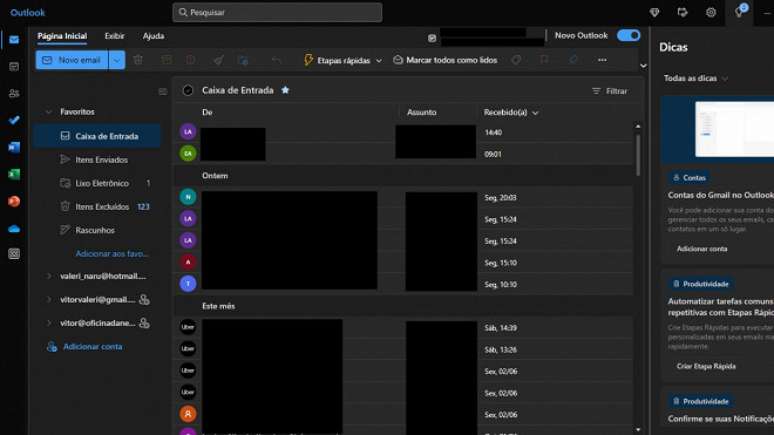
Task: Click the sync devices icon in header
Action: [682, 12]
